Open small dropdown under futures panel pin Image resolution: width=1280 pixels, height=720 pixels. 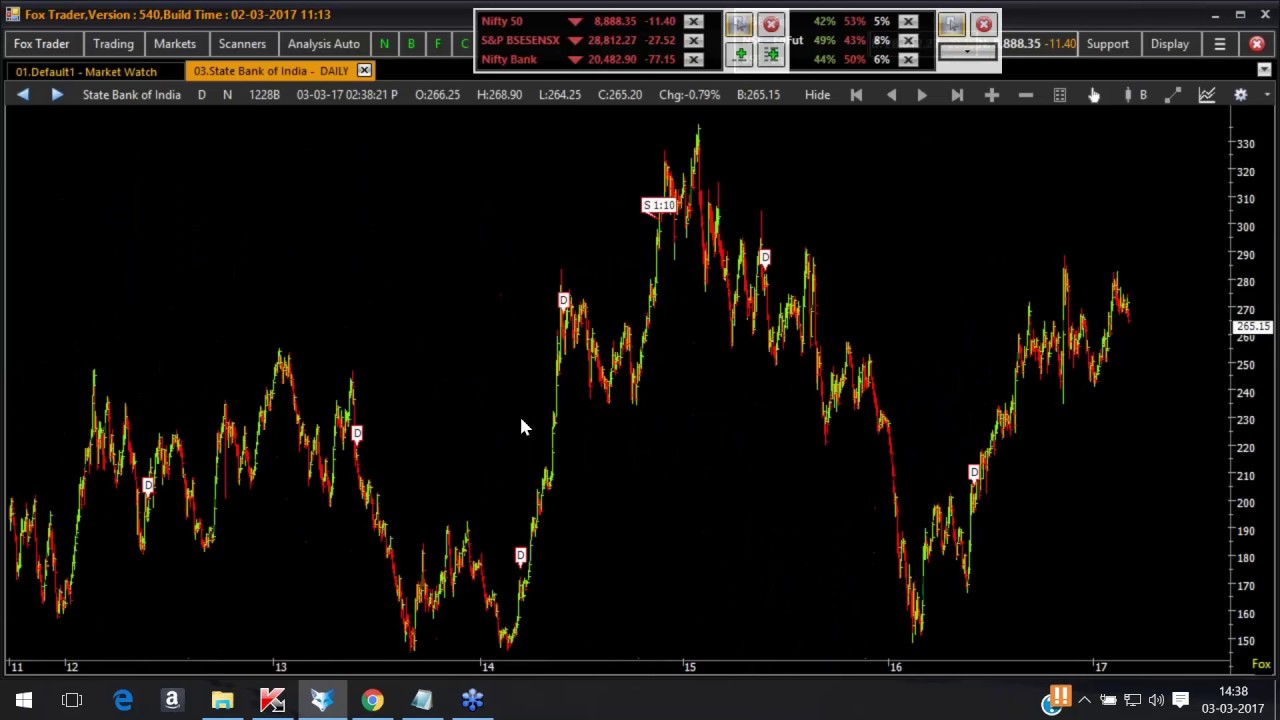tap(967, 51)
